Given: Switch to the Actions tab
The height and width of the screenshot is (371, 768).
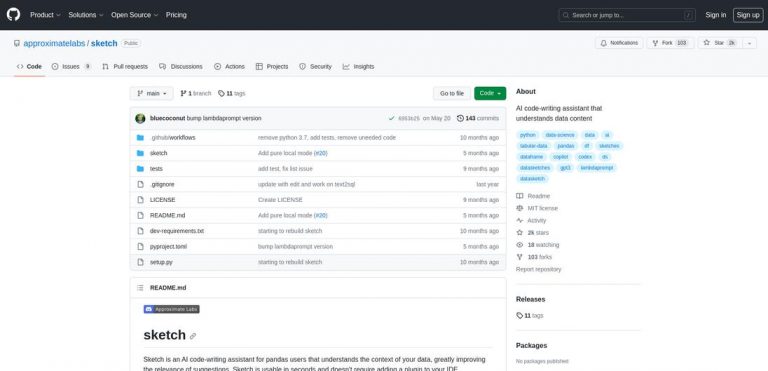Looking at the screenshot, I should pyautogui.click(x=229, y=67).
